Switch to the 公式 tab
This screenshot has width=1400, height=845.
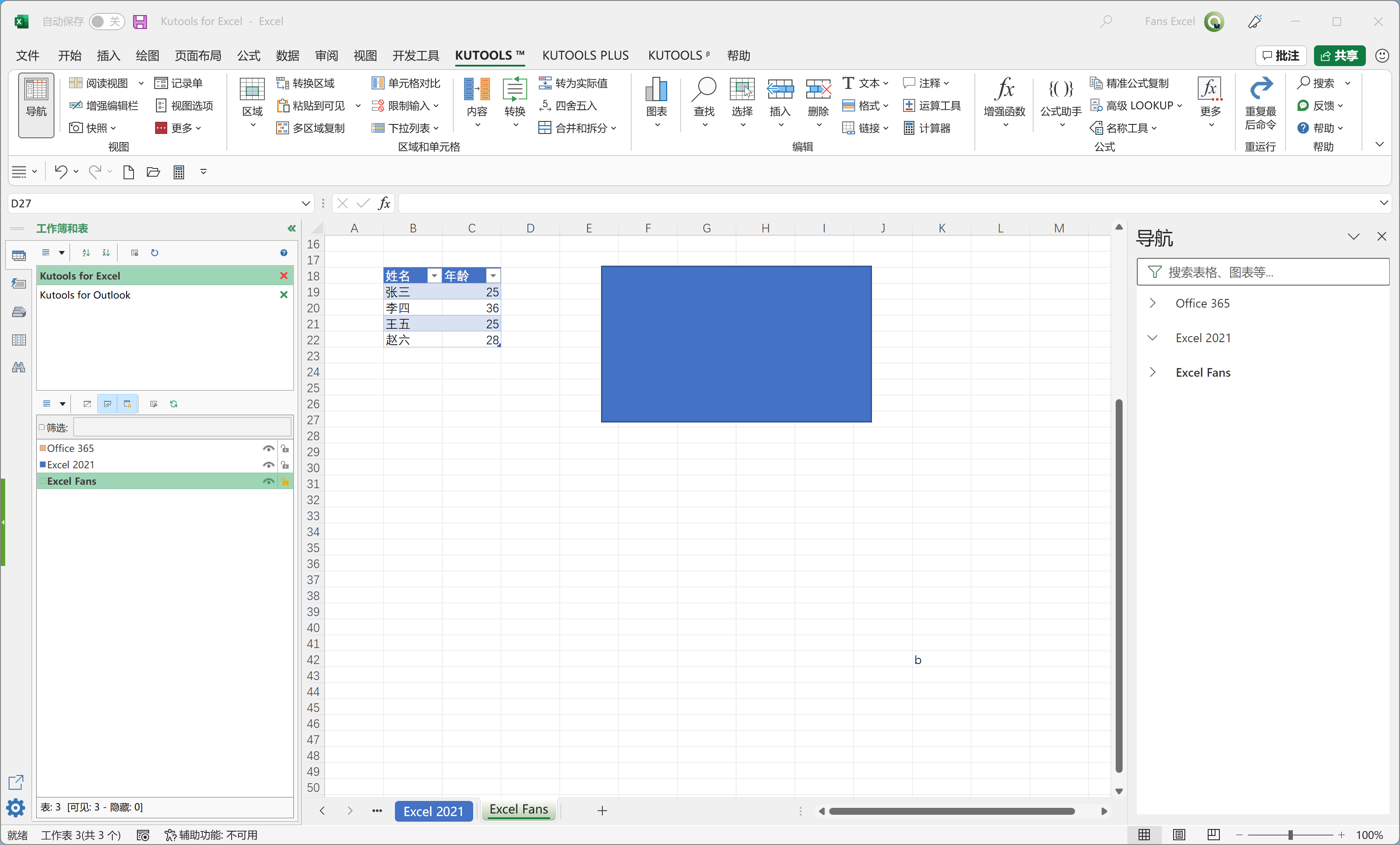coord(249,56)
